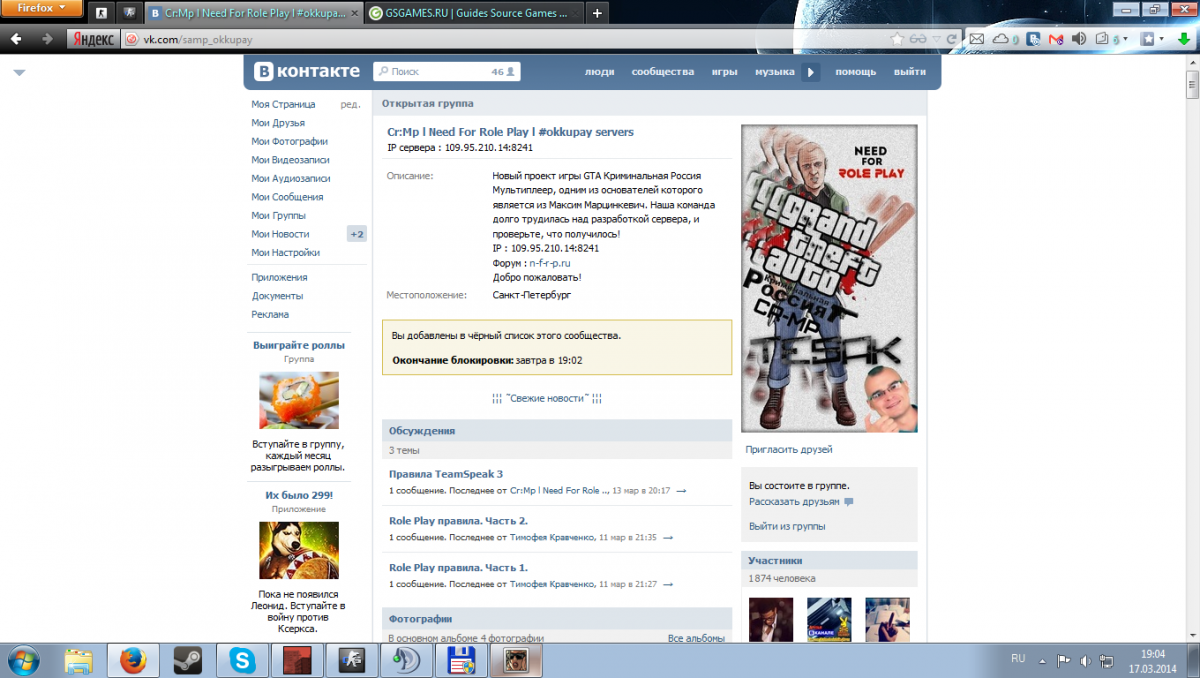The image size is (1200, 678).
Task: Click into the VK search field
Action: point(446,72)
